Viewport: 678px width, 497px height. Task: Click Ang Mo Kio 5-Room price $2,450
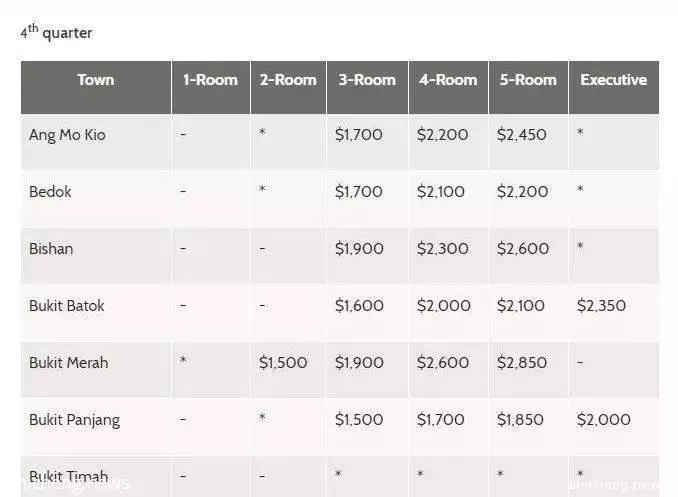coord(521,135)
